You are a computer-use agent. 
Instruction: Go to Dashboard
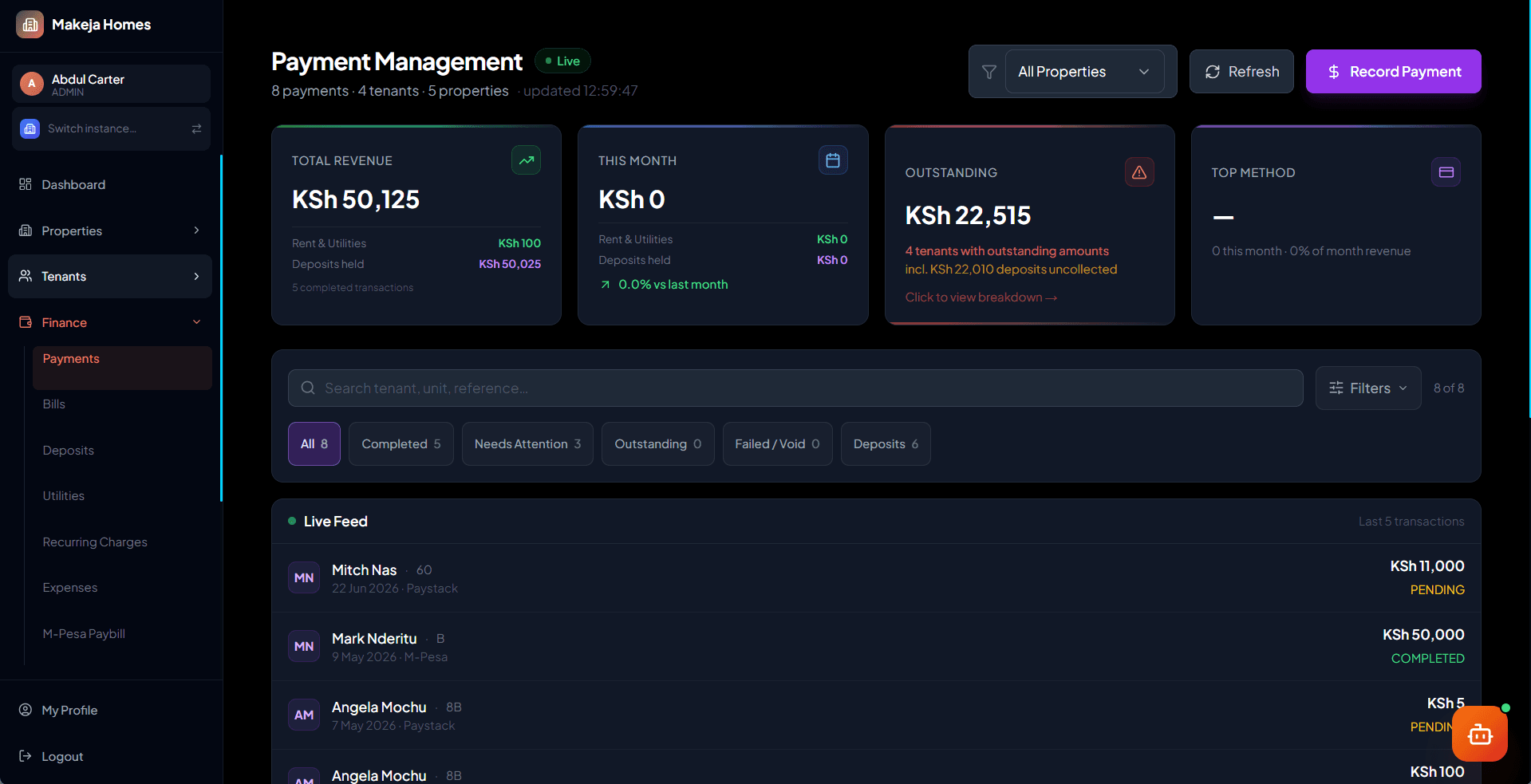coord(110,184)
